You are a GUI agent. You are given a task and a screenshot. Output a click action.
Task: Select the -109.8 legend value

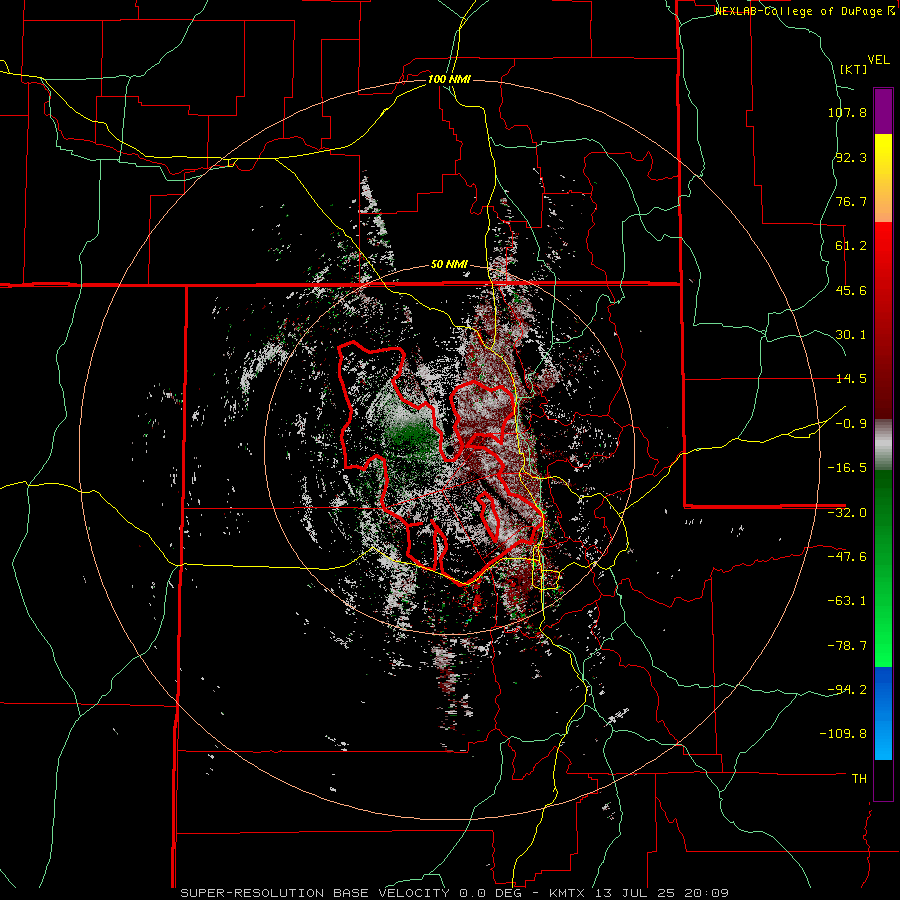tap(843, 734)
